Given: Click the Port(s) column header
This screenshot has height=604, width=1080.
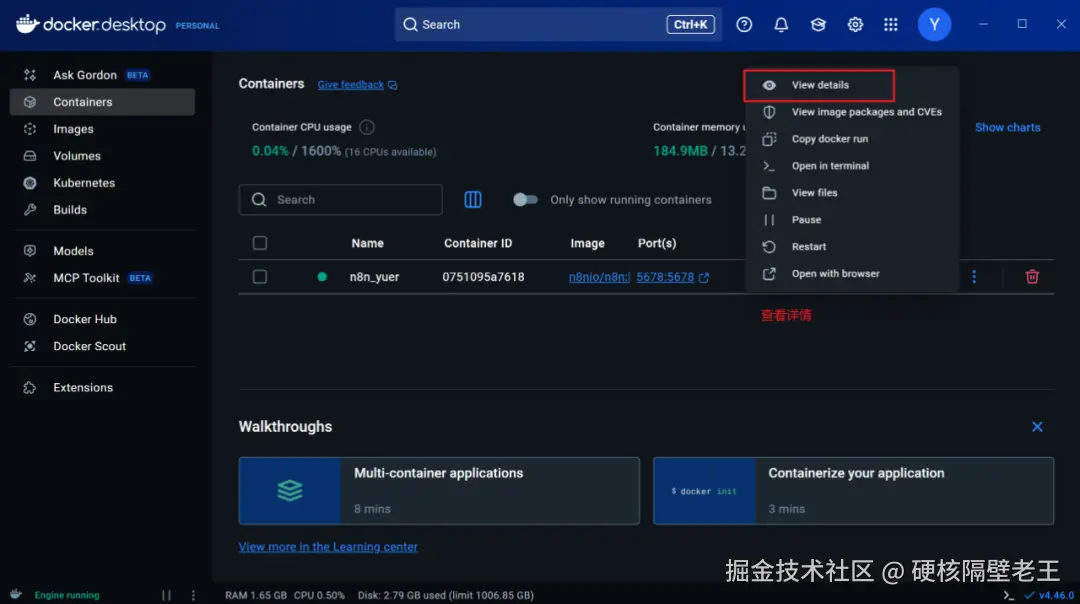Looking at the screenshot, I should (x=657, y=243).
